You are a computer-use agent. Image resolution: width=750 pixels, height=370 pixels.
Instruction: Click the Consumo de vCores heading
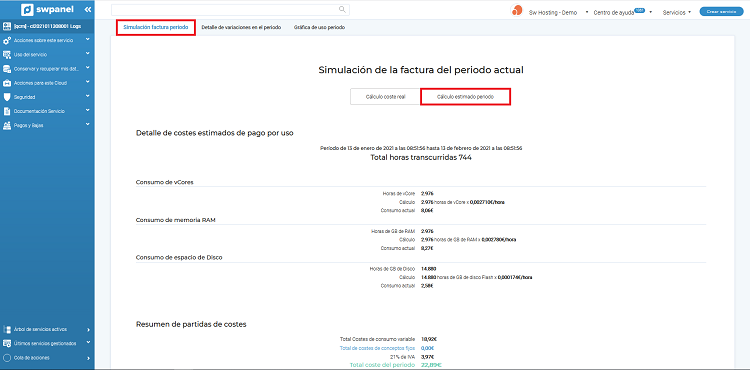point(165,182)
